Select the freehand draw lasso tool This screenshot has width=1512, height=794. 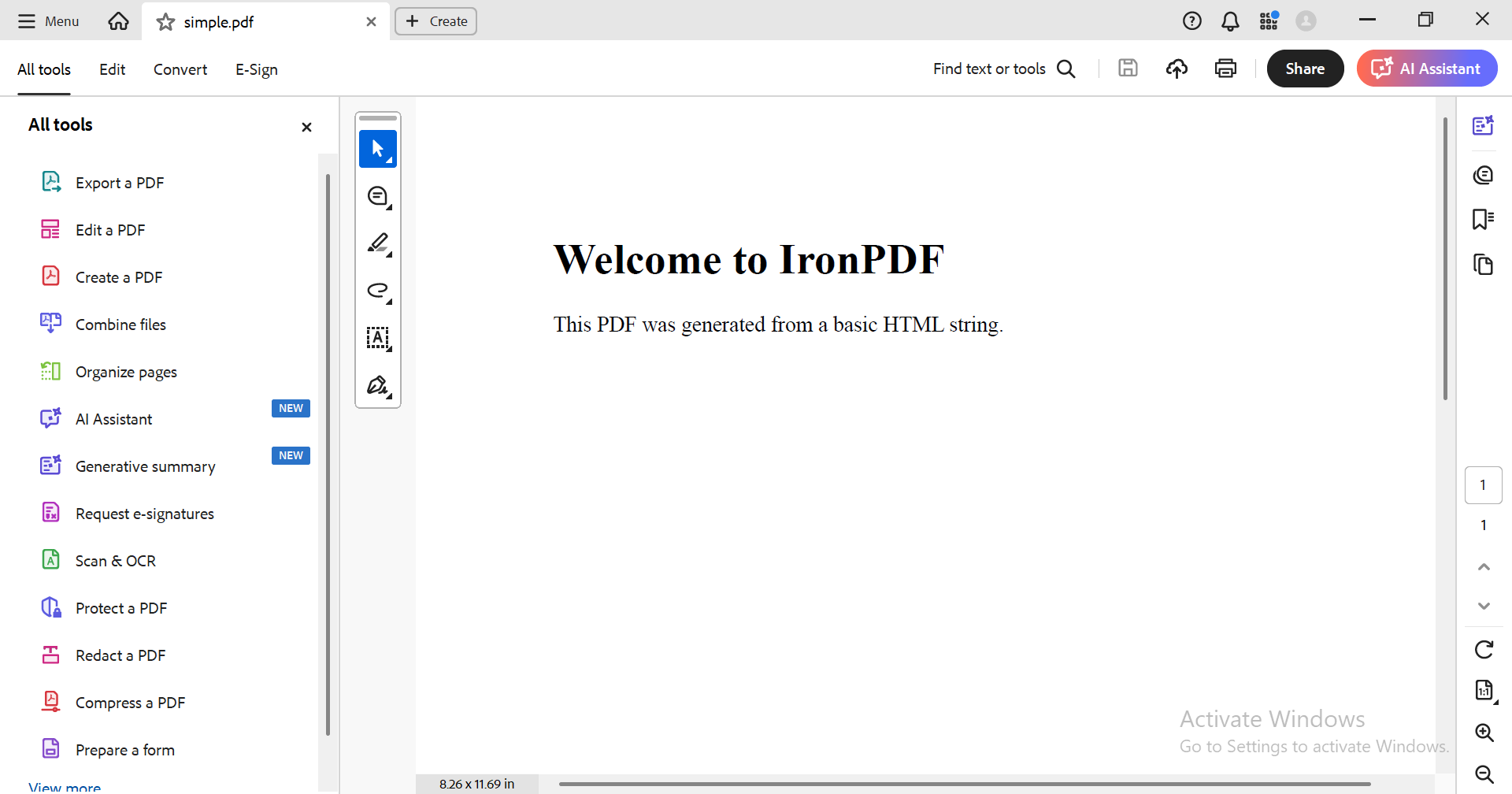(x=378, y=291)
